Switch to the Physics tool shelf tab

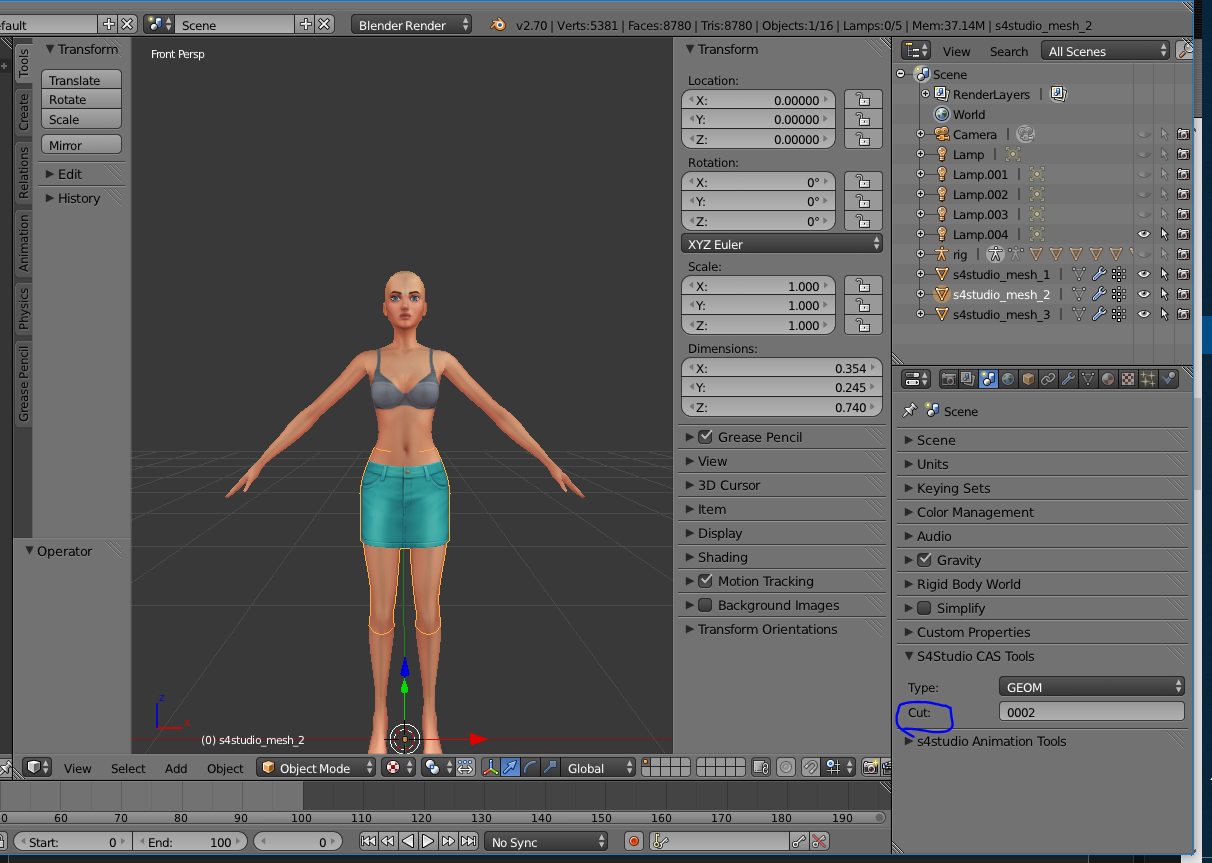pos(24,308)
